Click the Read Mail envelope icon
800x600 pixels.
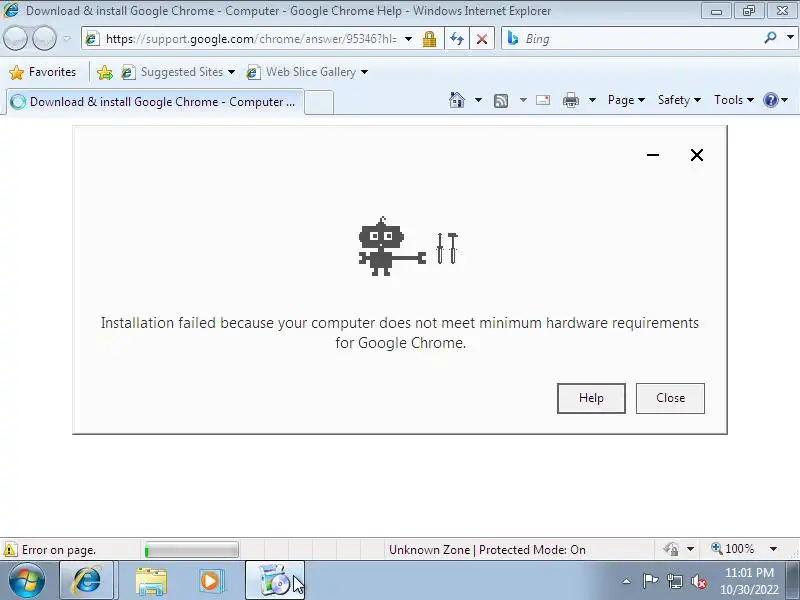coord(543,100)
